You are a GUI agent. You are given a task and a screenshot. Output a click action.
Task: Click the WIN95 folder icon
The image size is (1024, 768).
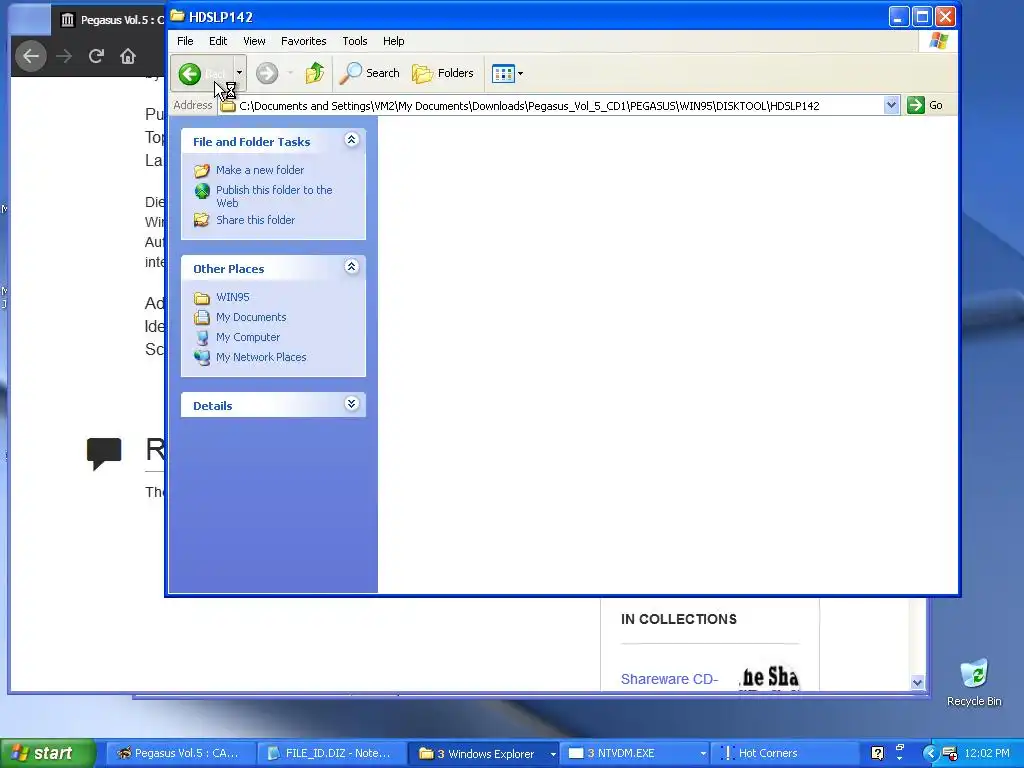[x=202, y=298]
